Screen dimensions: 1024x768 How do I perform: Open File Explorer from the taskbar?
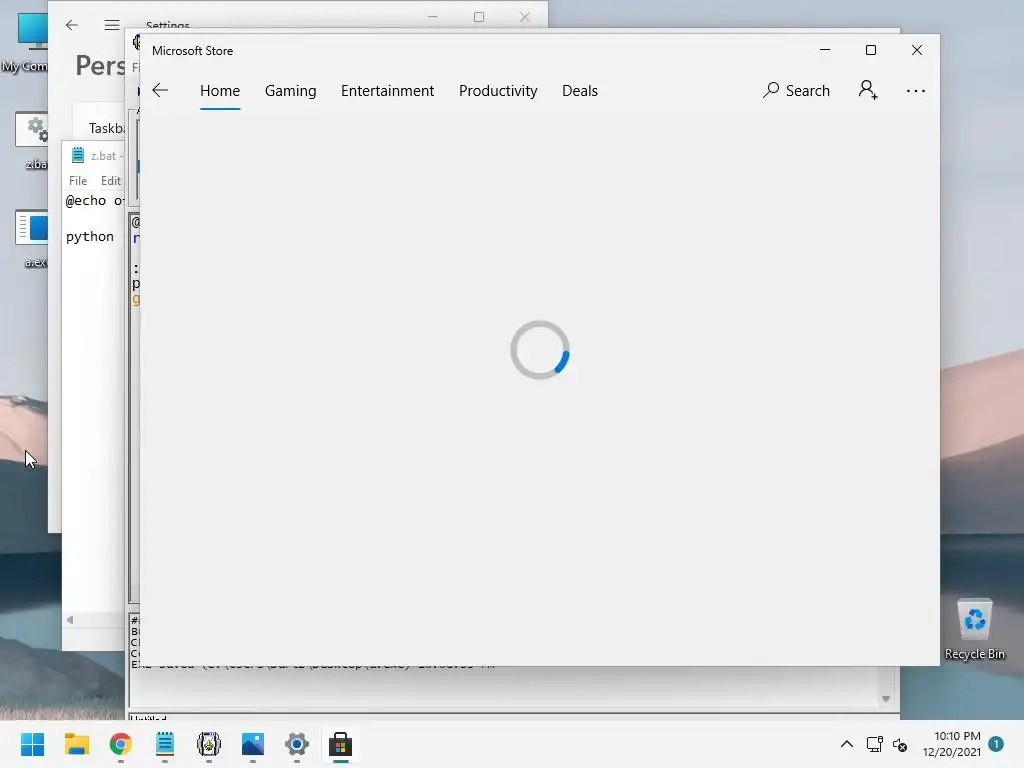[76, 744]
